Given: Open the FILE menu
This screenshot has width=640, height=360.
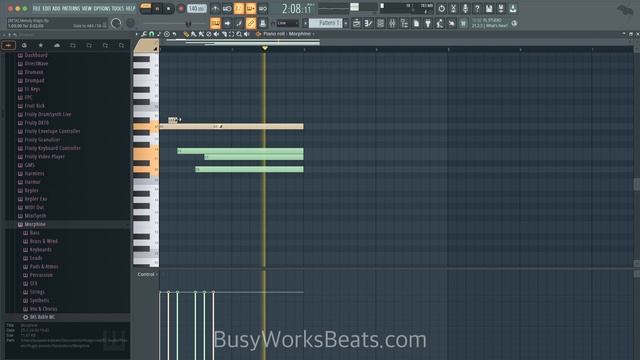Looking at the screenshot, I should [x=36, y=9].
